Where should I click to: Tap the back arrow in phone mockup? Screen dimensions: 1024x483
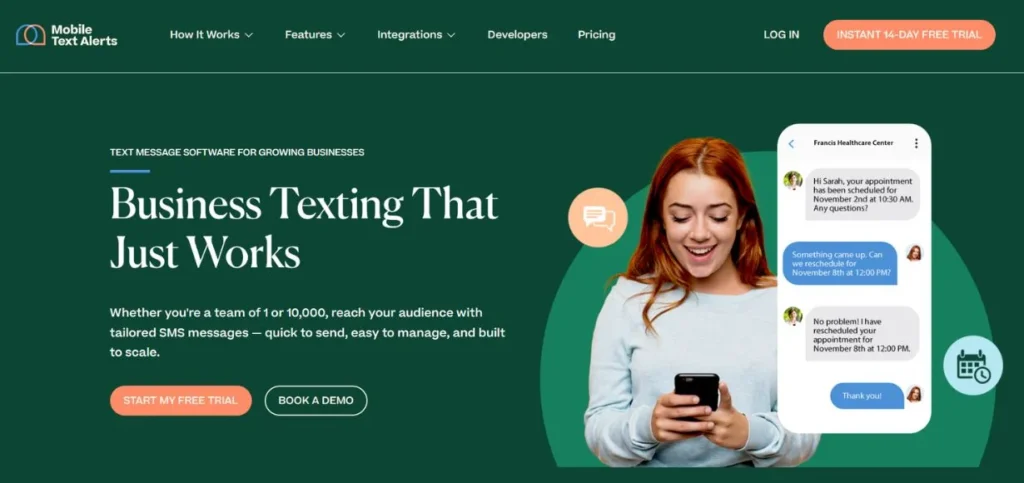point(792,144)
